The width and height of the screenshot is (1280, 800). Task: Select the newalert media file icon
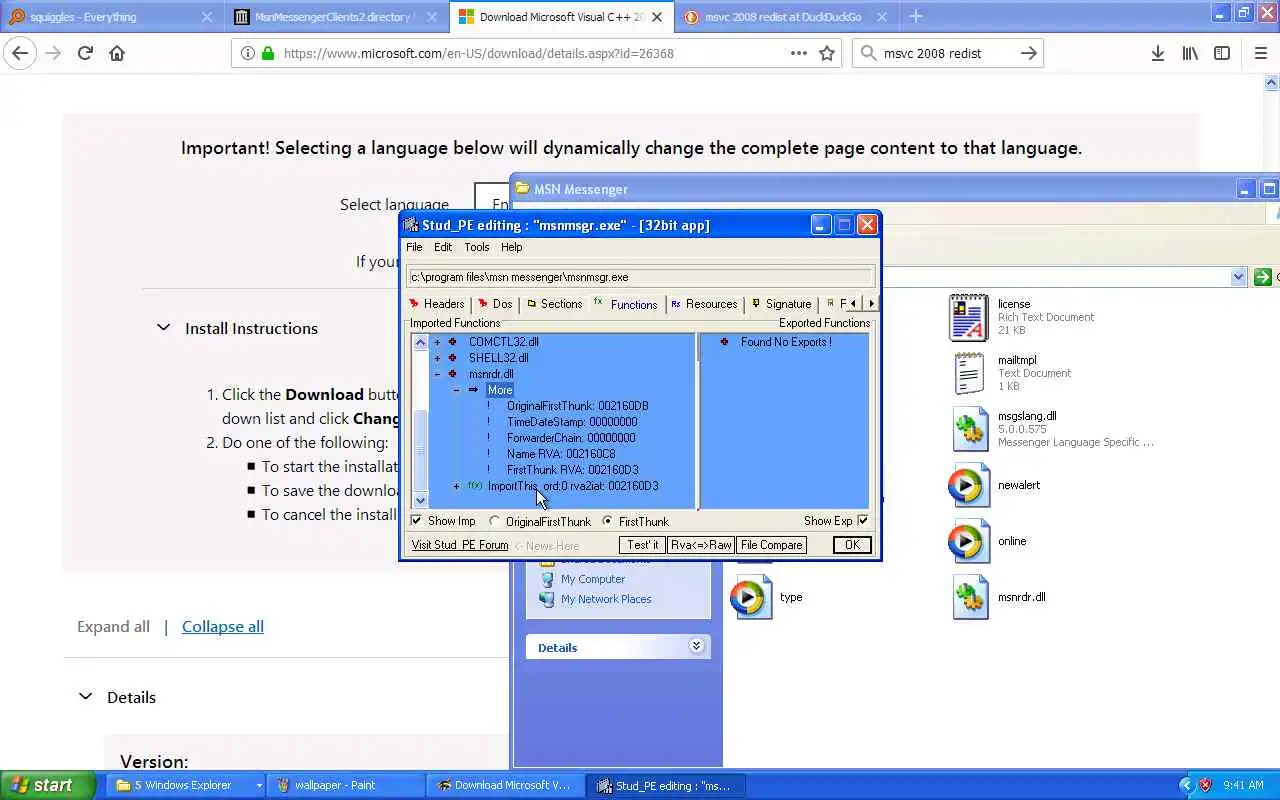[969, 485]
